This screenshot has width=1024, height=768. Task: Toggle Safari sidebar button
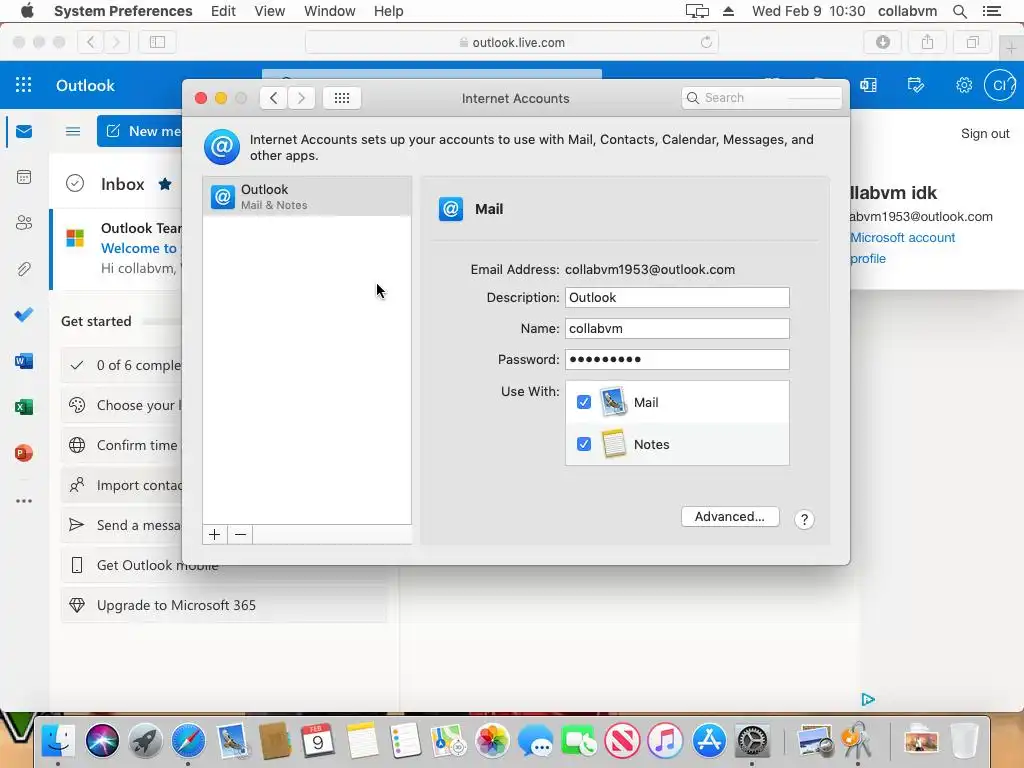point(157,42)
